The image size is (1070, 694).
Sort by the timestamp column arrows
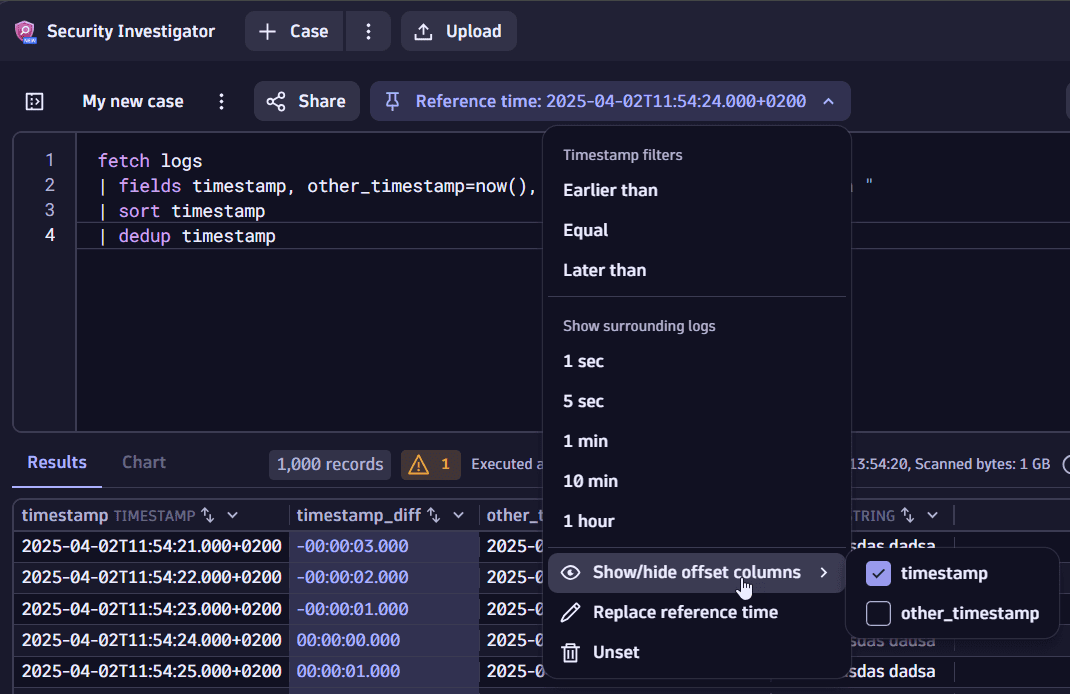[x=208, y=516]
